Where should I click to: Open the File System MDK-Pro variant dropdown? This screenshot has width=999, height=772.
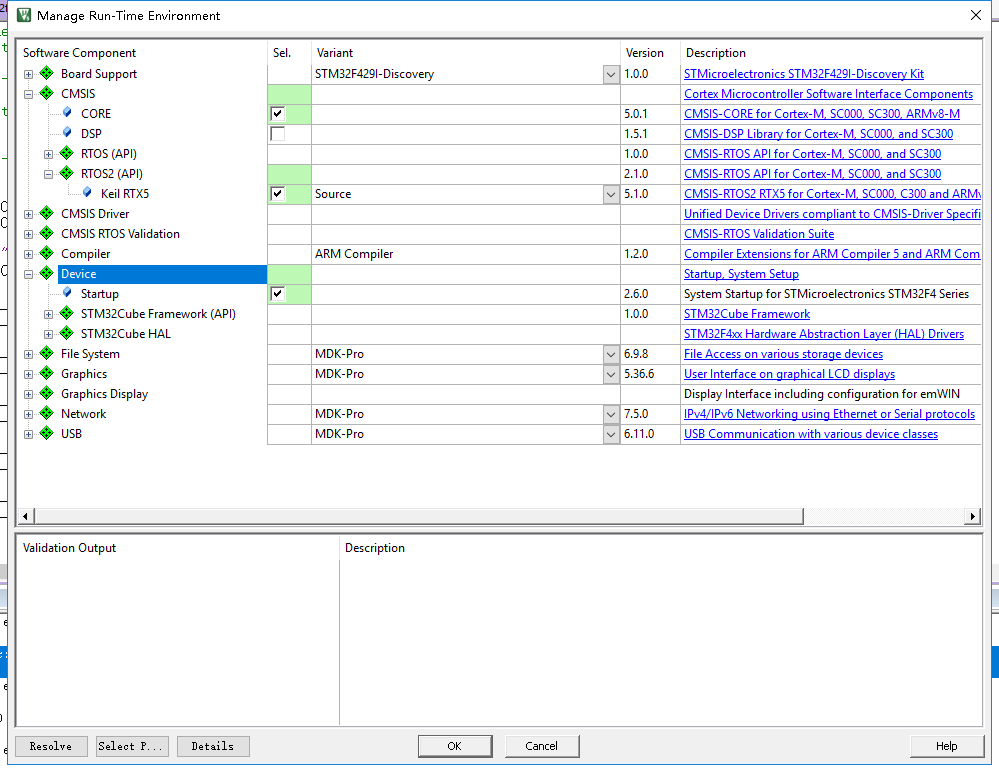611,354
